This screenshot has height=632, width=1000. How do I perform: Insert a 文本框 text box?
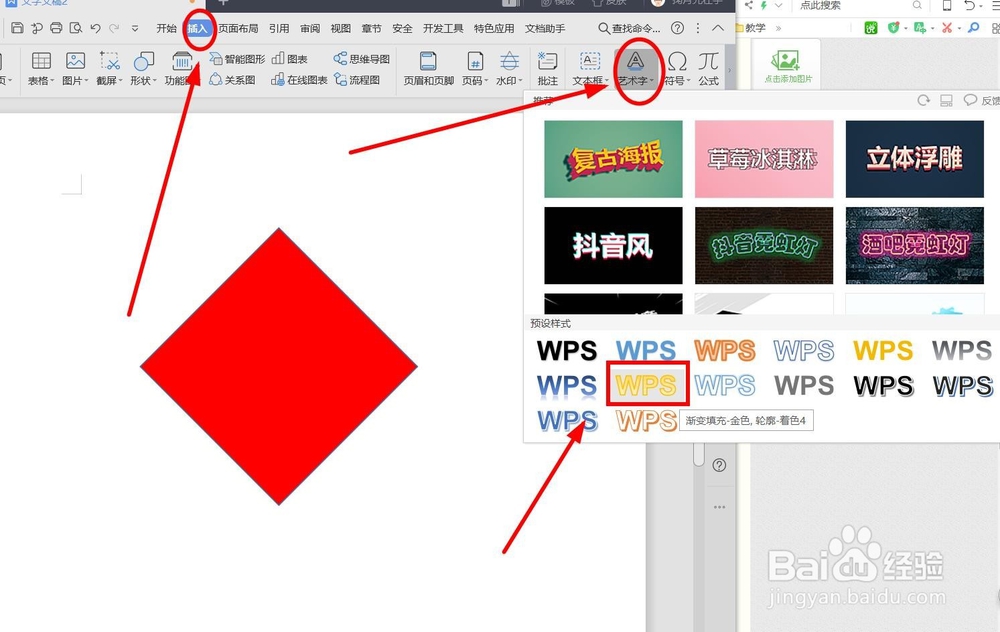[588, 62]
